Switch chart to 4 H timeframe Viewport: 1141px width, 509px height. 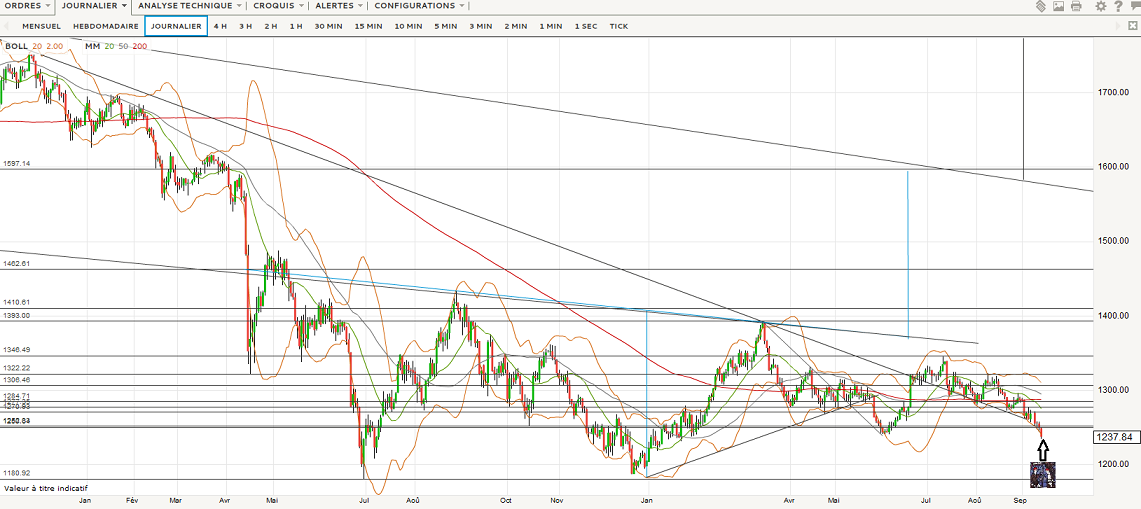220,26
